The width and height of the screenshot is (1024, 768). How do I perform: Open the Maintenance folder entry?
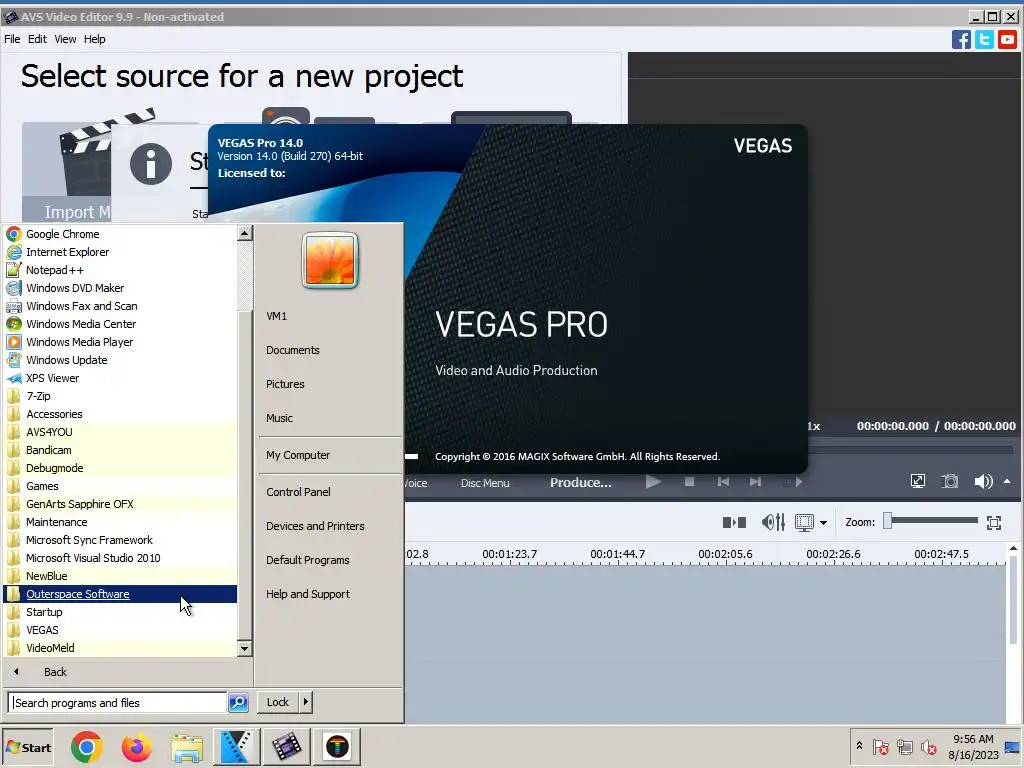[120, 522]
